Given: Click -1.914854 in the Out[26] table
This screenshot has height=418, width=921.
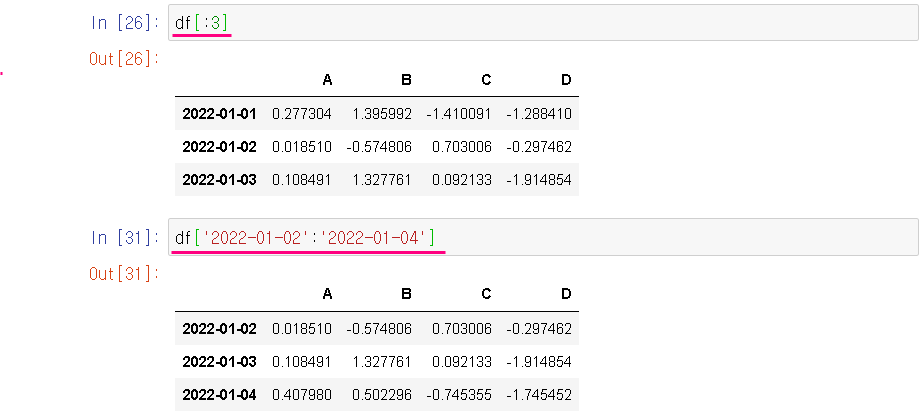Looking at the screenshot, I should [x=539, y=179].
